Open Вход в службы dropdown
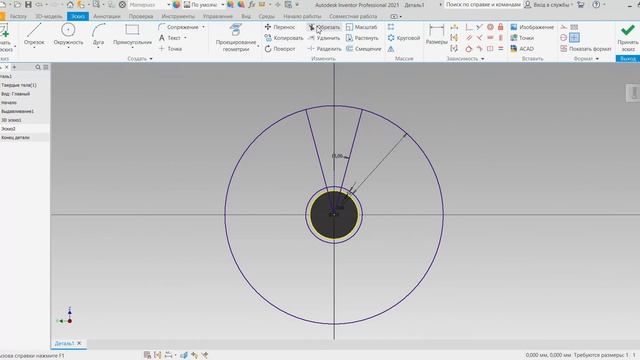This screenshot has height=360, width=640. 549,5
